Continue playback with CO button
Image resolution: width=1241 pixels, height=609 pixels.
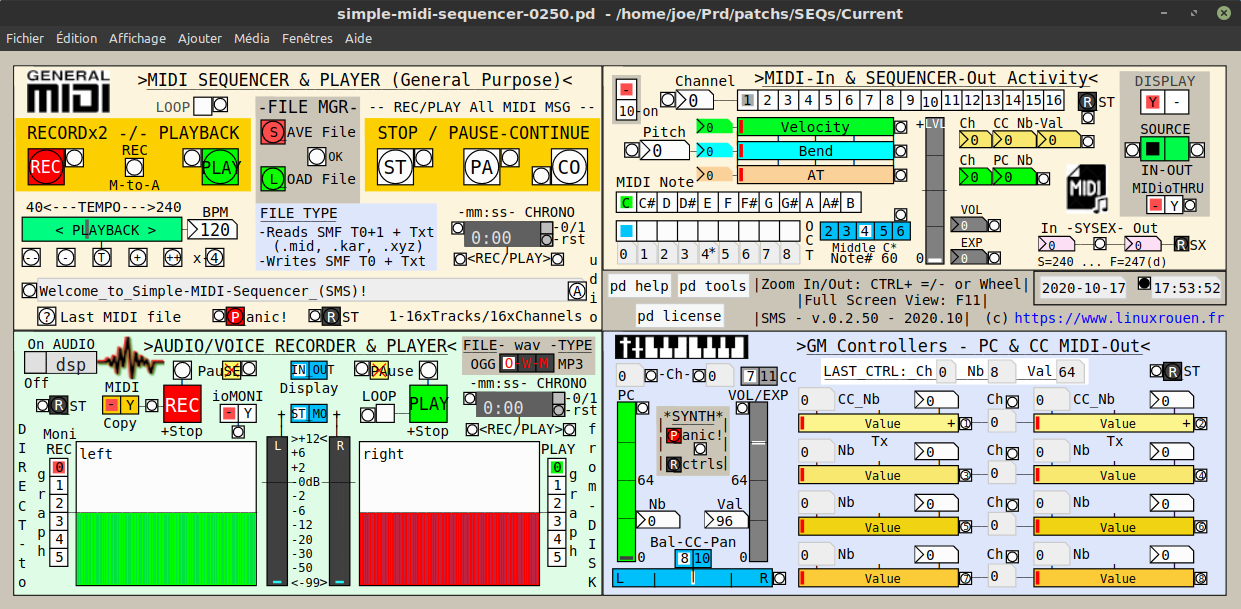(568, 167)
